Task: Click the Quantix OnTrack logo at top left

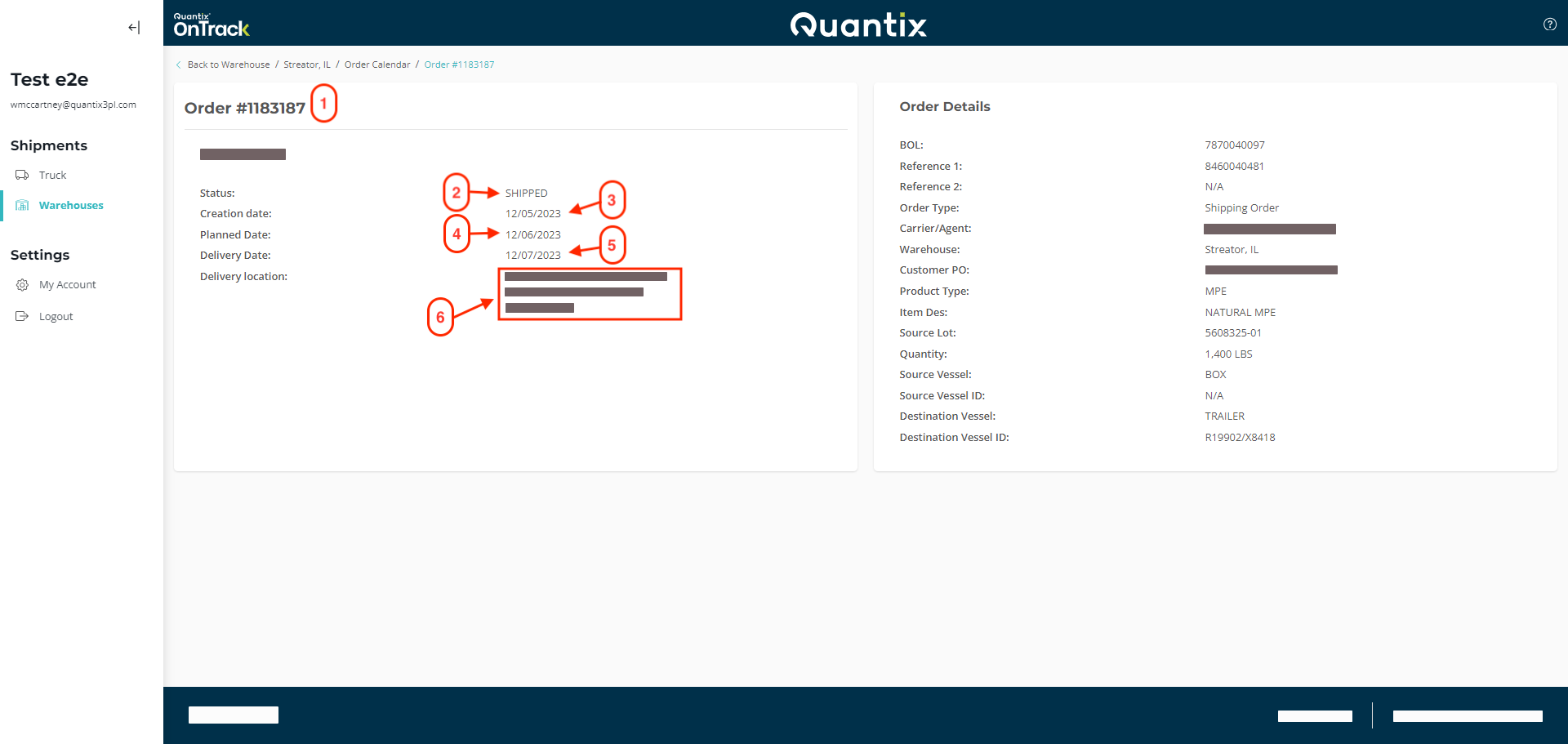Action: pos(211,25)
